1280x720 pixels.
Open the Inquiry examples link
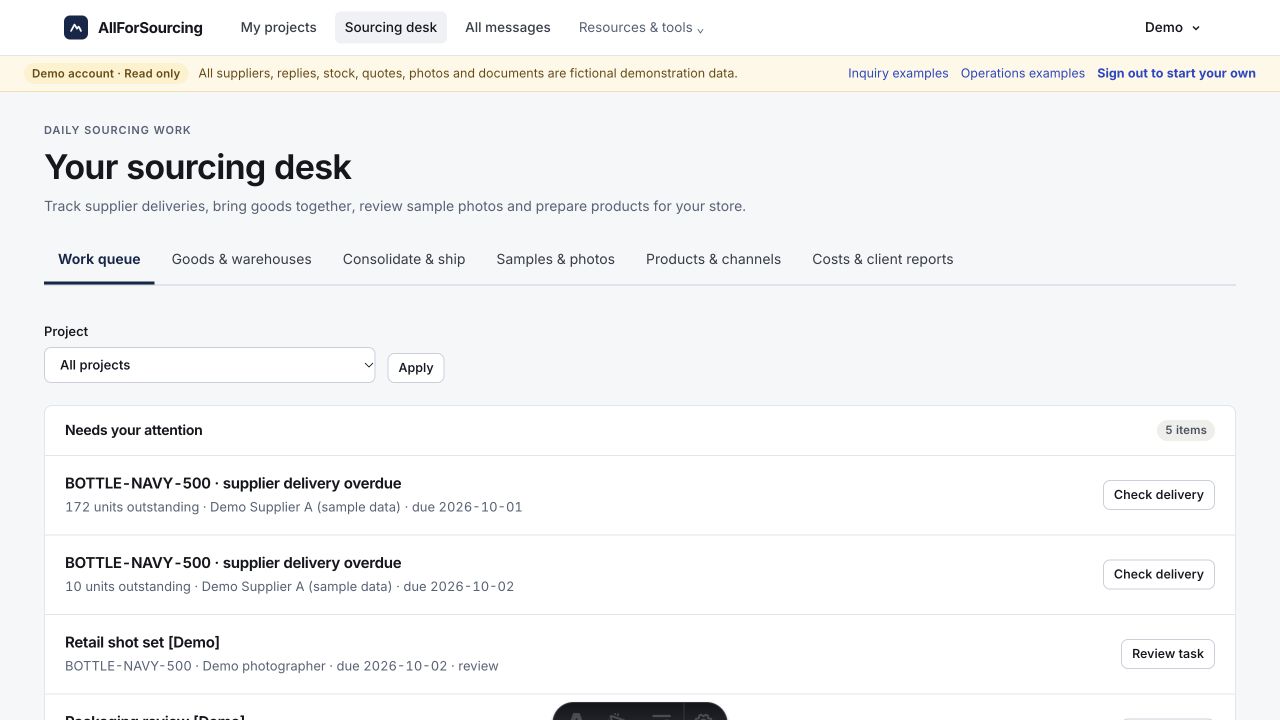[x=898, y=73]
